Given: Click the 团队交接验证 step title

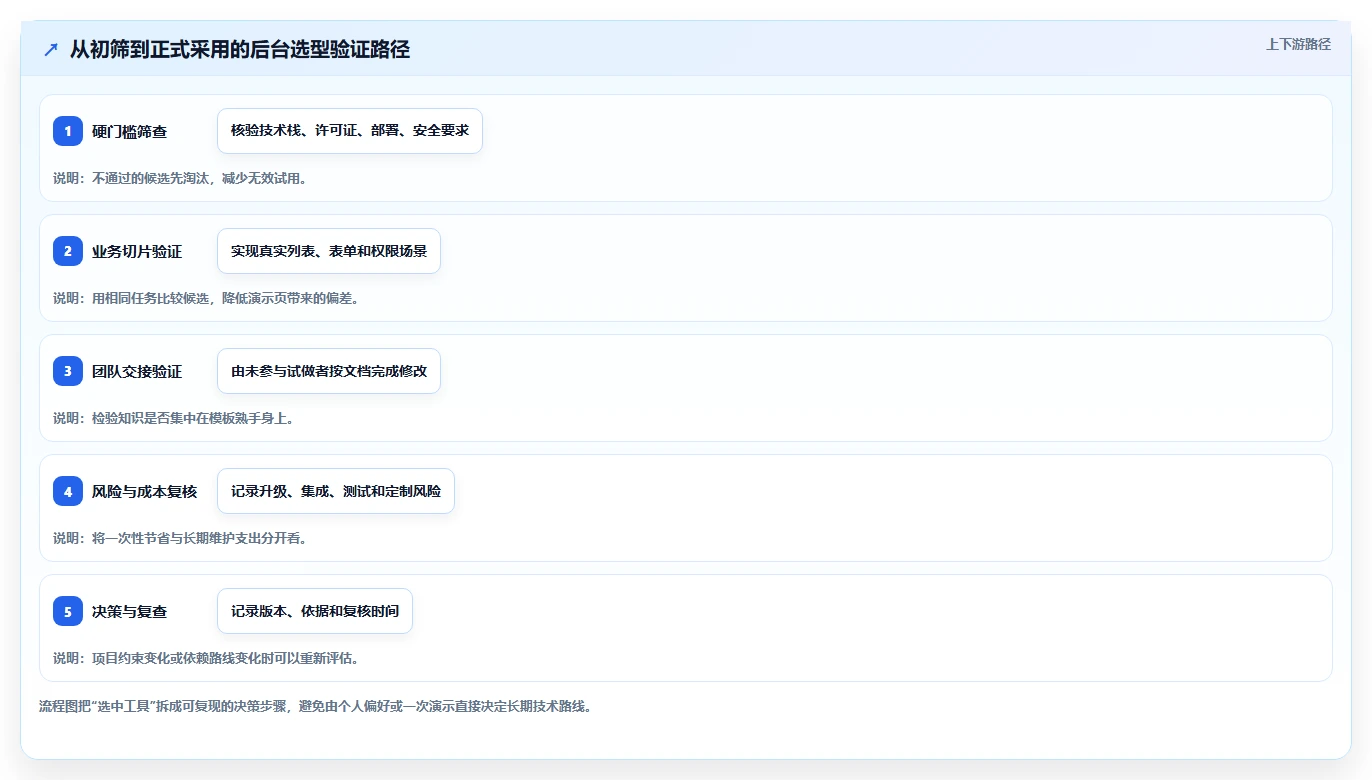Looking at the screenshot, I should [x=137, y=372].
